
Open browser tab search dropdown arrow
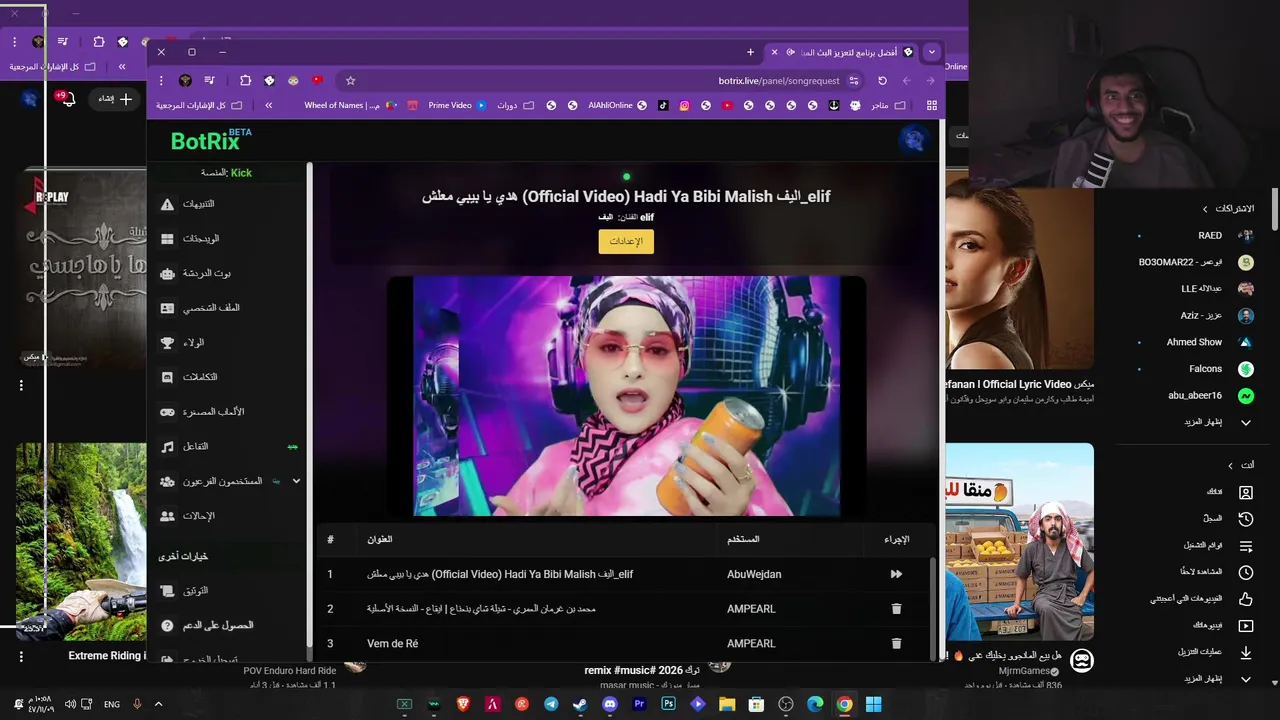pyautogui.click(x=932, y=52)
